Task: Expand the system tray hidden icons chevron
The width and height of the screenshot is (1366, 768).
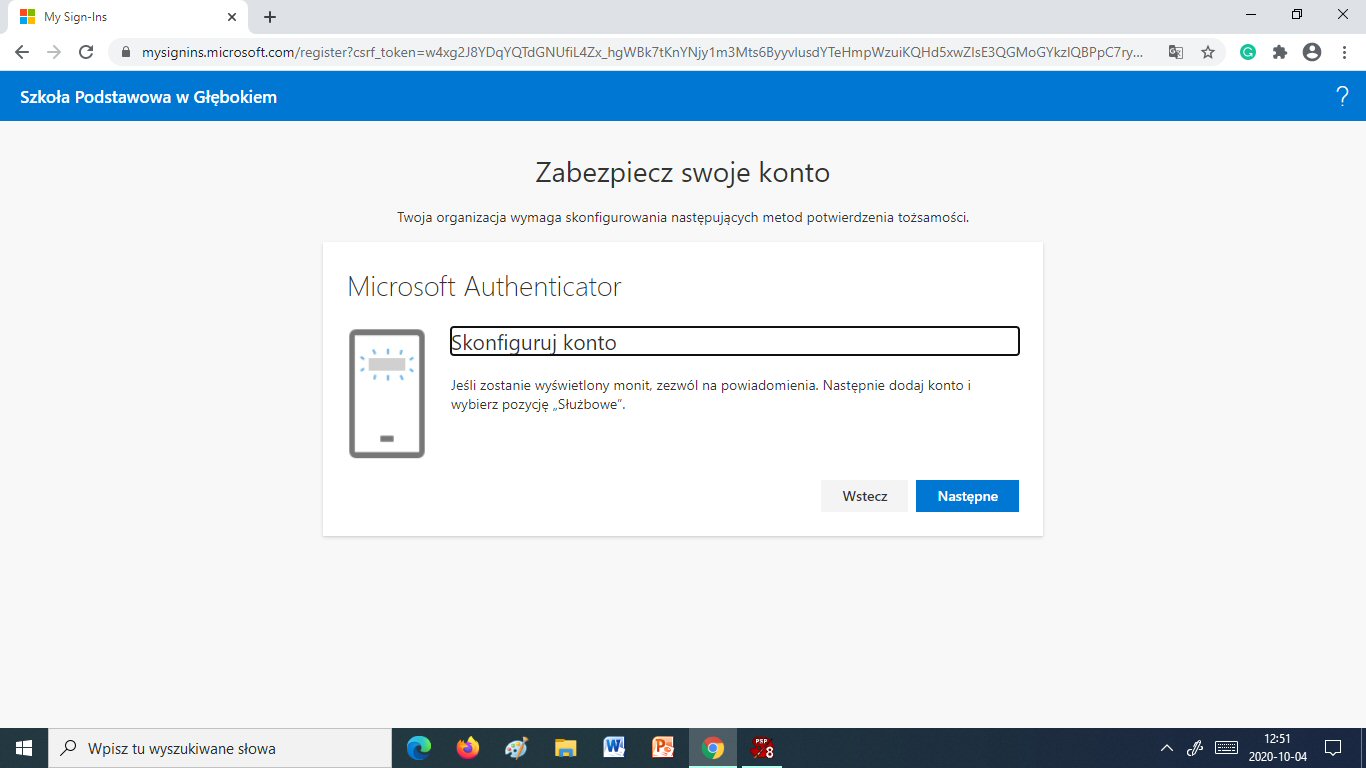Action: pyautogui.click(x=1166, y=748)
